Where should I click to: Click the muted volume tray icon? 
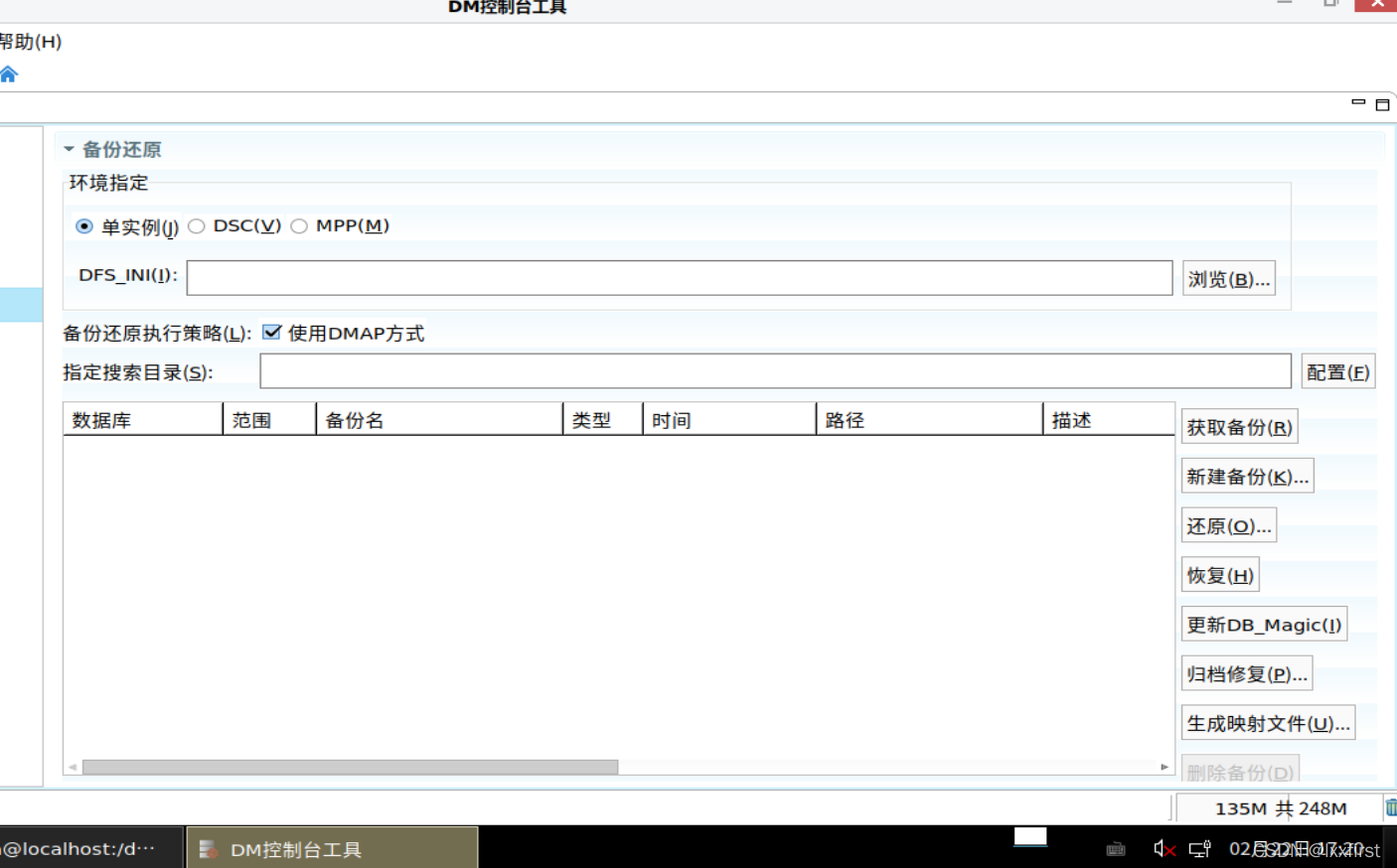coord(1164,849)
